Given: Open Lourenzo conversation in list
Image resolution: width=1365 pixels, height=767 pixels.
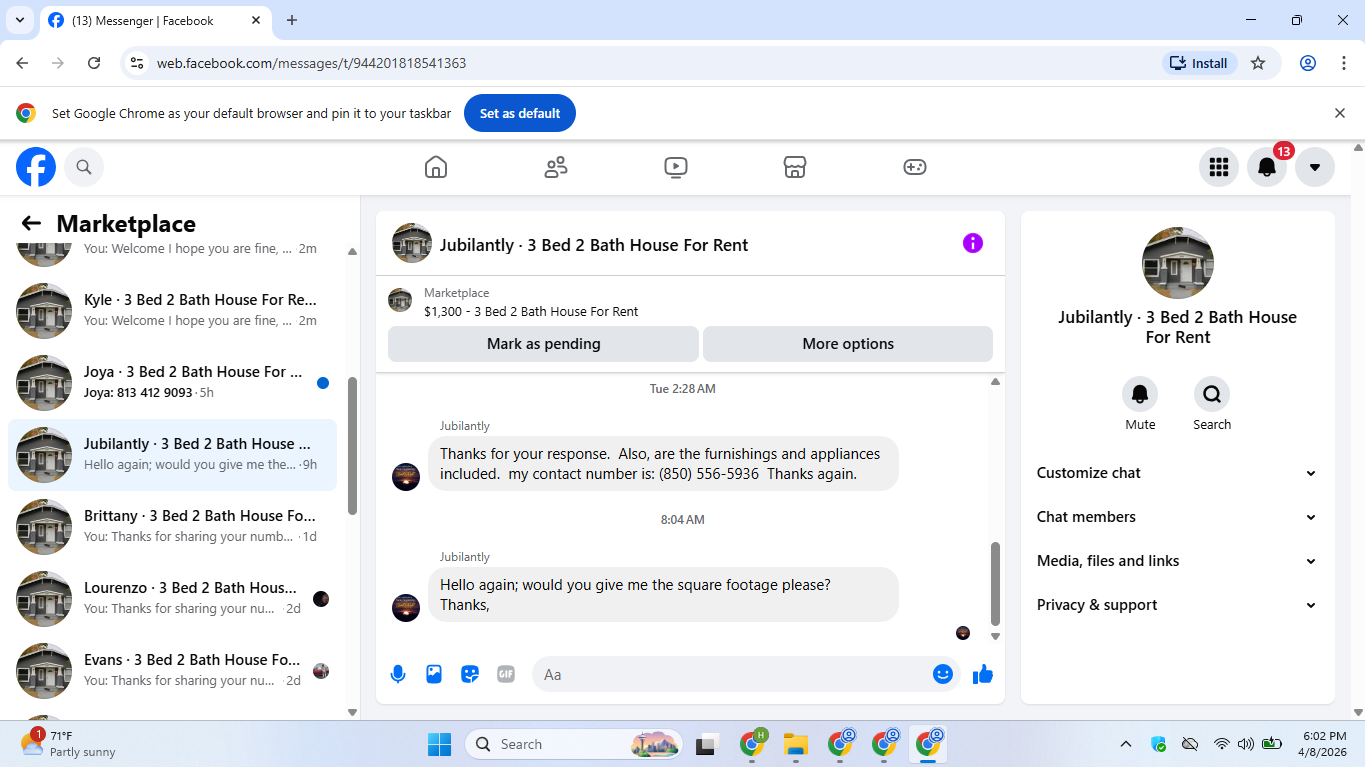Looking at the screenshot, I should [172, 599].
